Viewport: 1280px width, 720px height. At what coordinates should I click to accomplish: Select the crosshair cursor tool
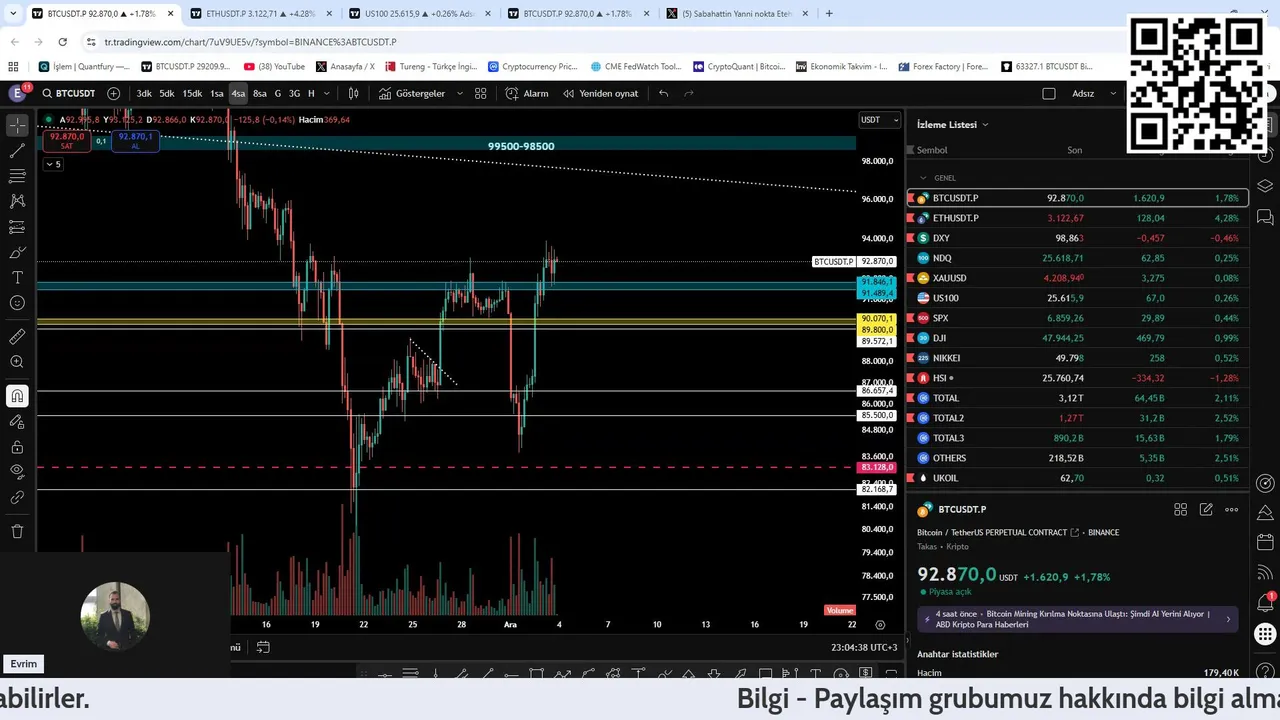tap(17, 125)
